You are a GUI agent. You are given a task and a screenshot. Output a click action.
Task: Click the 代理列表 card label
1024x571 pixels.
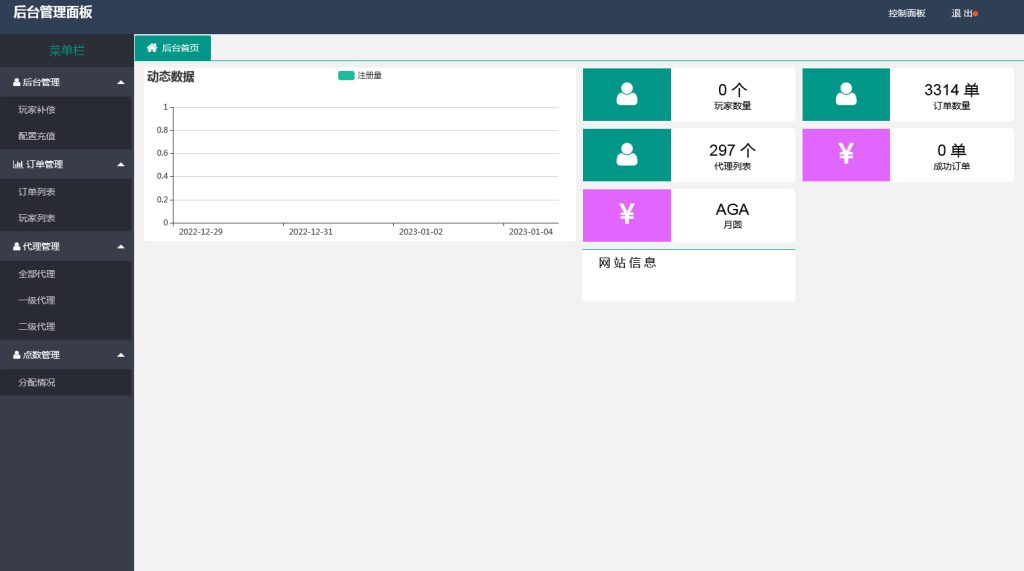(x=732, y=167)
